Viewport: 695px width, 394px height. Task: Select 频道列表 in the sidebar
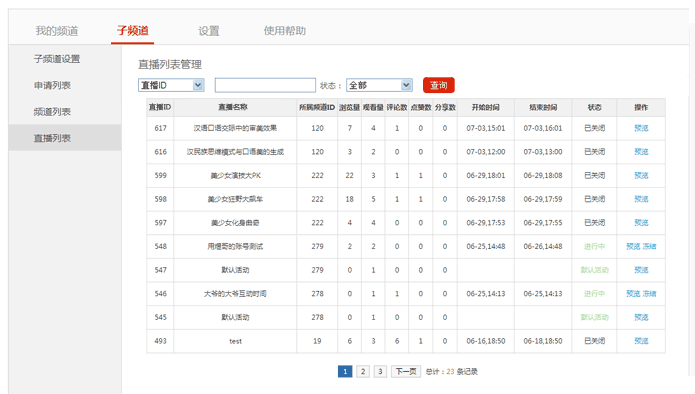52,112
